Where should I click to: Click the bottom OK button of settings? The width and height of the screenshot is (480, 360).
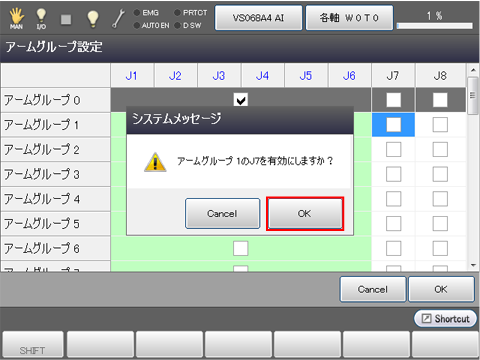click(x=441, y=289)
